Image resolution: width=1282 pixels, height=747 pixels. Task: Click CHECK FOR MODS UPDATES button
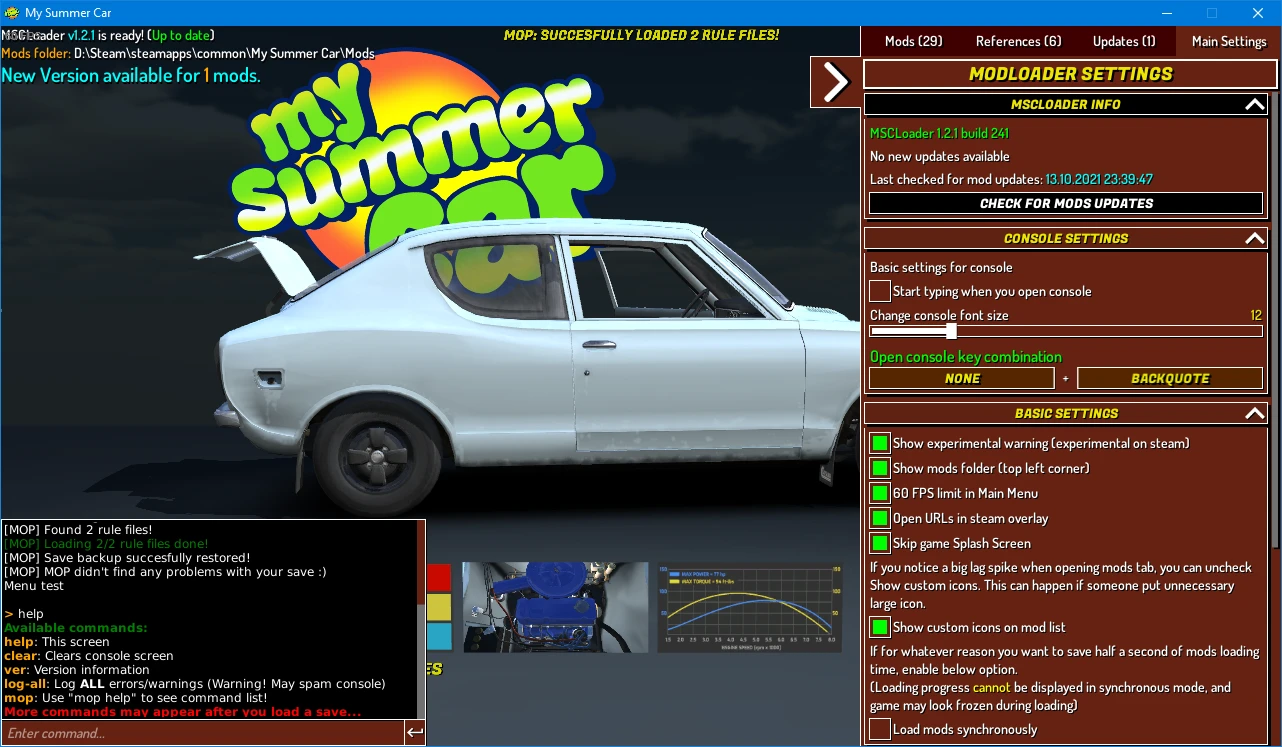click(x=1066, y=203)
